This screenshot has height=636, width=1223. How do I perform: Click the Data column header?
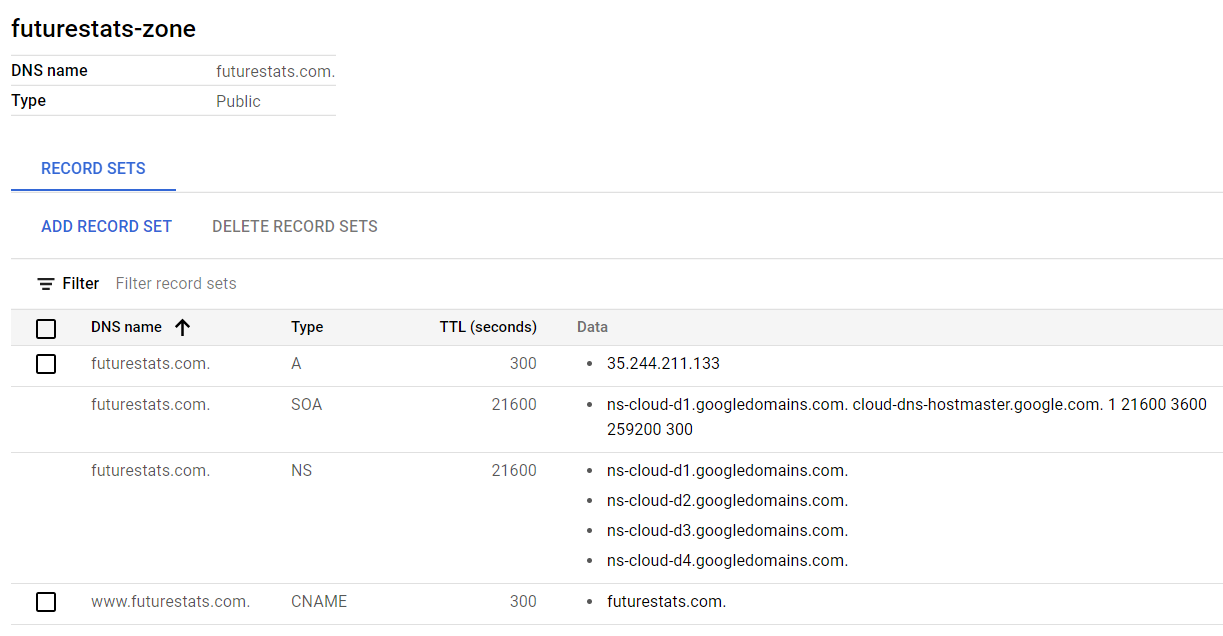coord(592,327)
